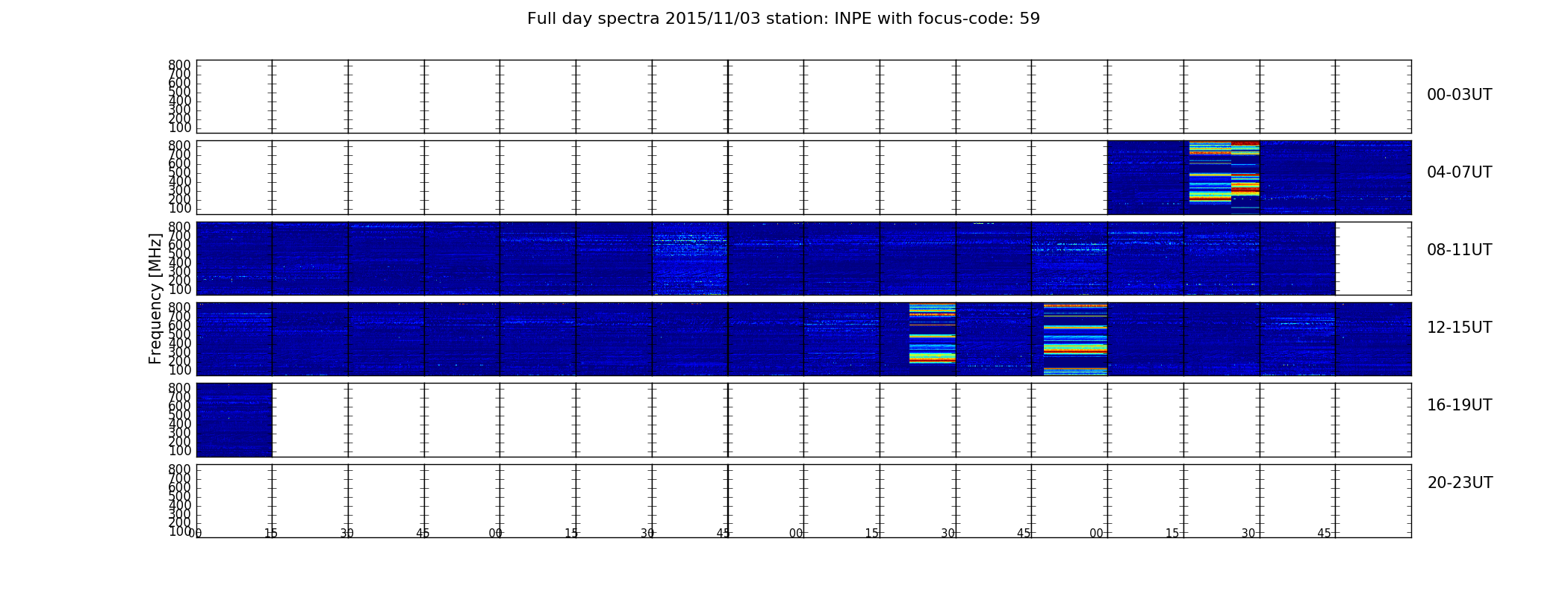The height and width of the screenshot is (597, 1568).
Task: Click the '800' tick label of the 16-19UT panel
Action: click(179, 389)
